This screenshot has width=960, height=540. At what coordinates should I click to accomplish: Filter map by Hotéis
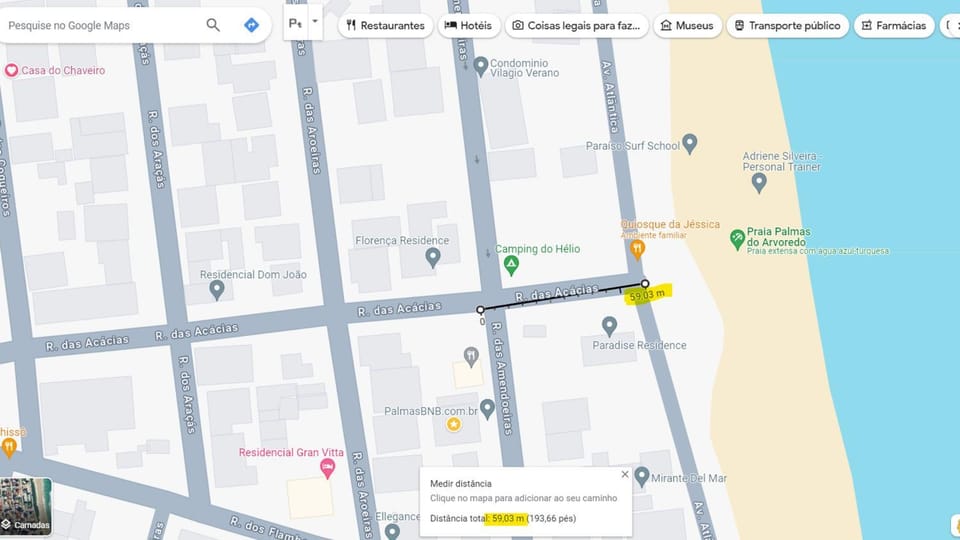pos(468,26)
